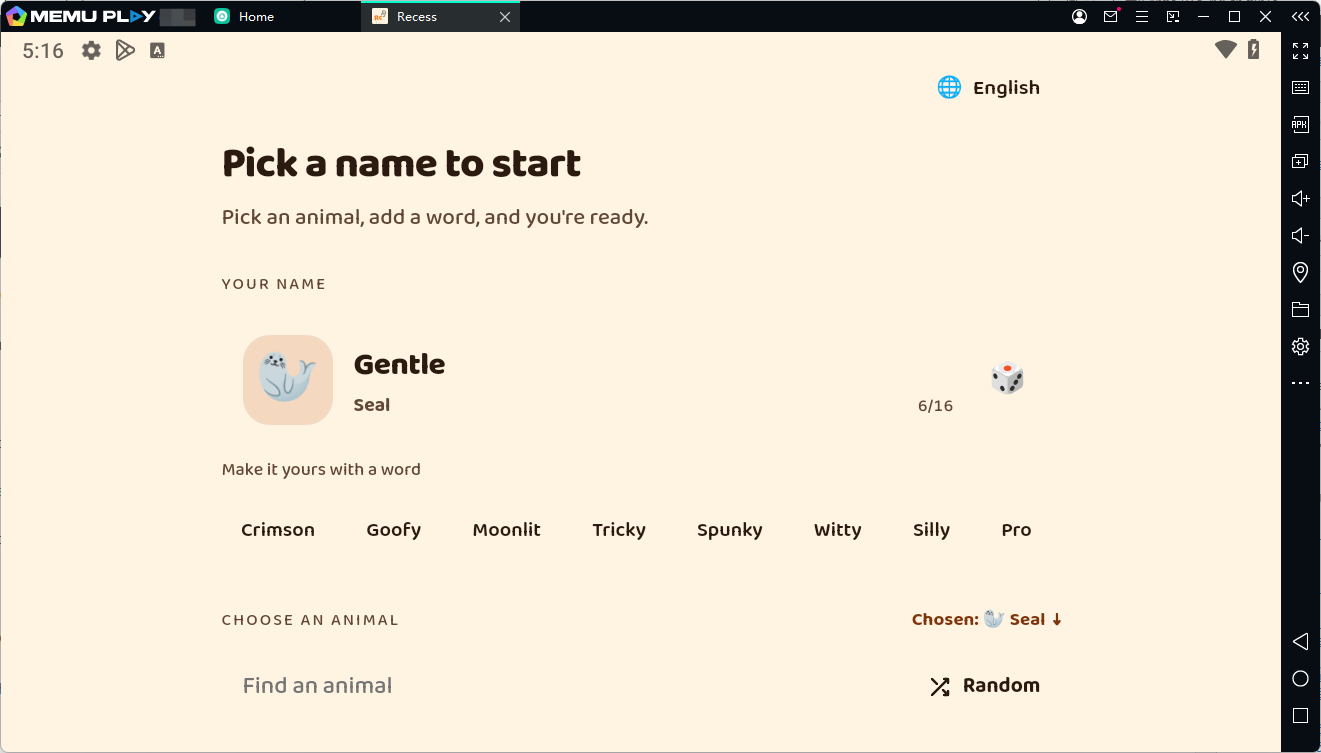
Task: Tap the Android back button
Action: pos(1300,641)
